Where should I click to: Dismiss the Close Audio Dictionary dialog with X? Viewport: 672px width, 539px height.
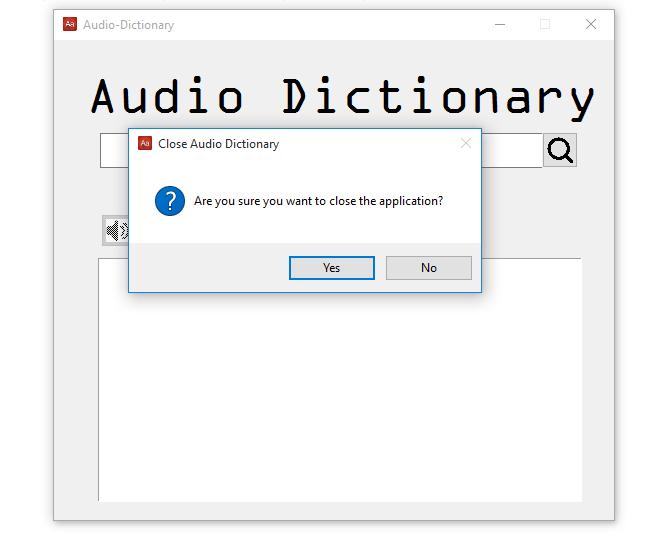pyautogui.click(x=465, y=143)
